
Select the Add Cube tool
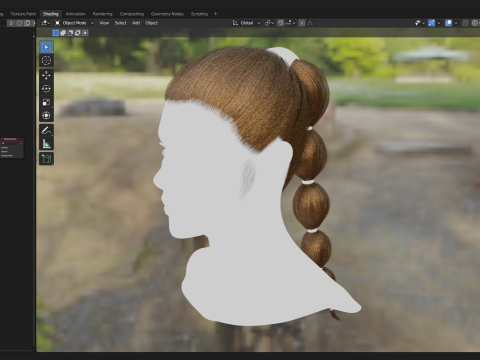coord(46,159)
